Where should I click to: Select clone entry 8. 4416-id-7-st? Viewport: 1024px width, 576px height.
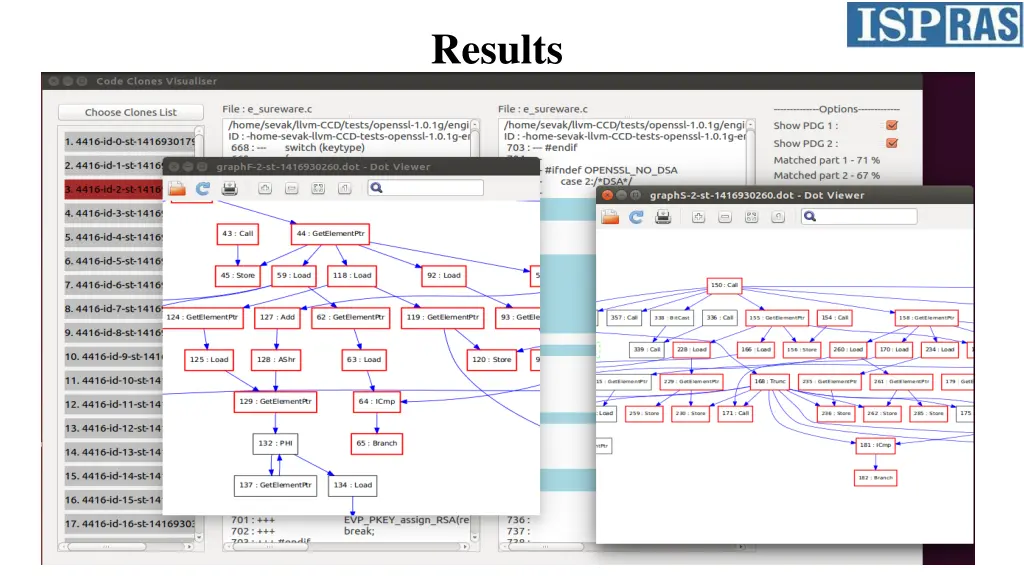click(114, 309)
